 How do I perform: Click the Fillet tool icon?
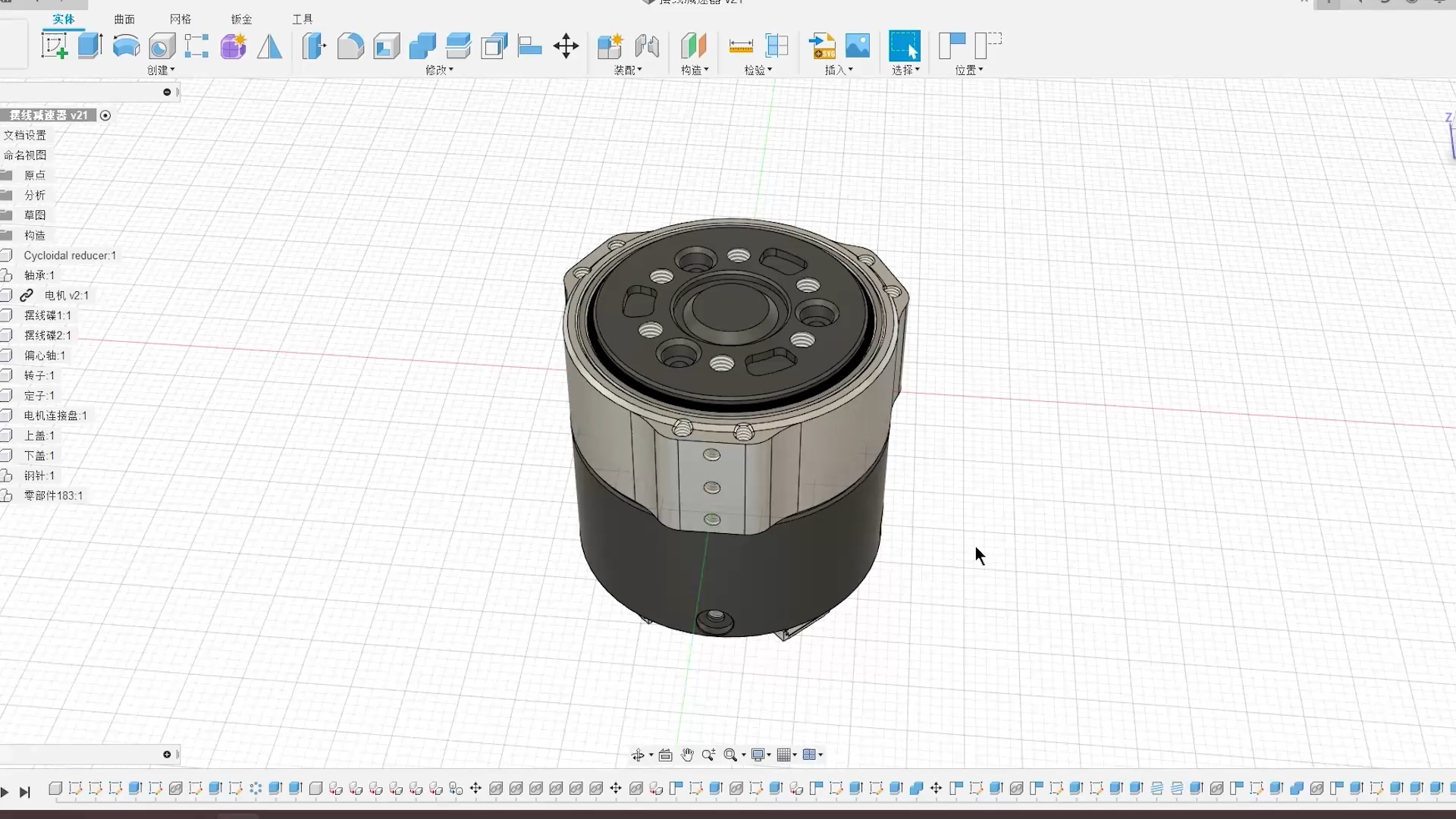click(x=350, y=46)
